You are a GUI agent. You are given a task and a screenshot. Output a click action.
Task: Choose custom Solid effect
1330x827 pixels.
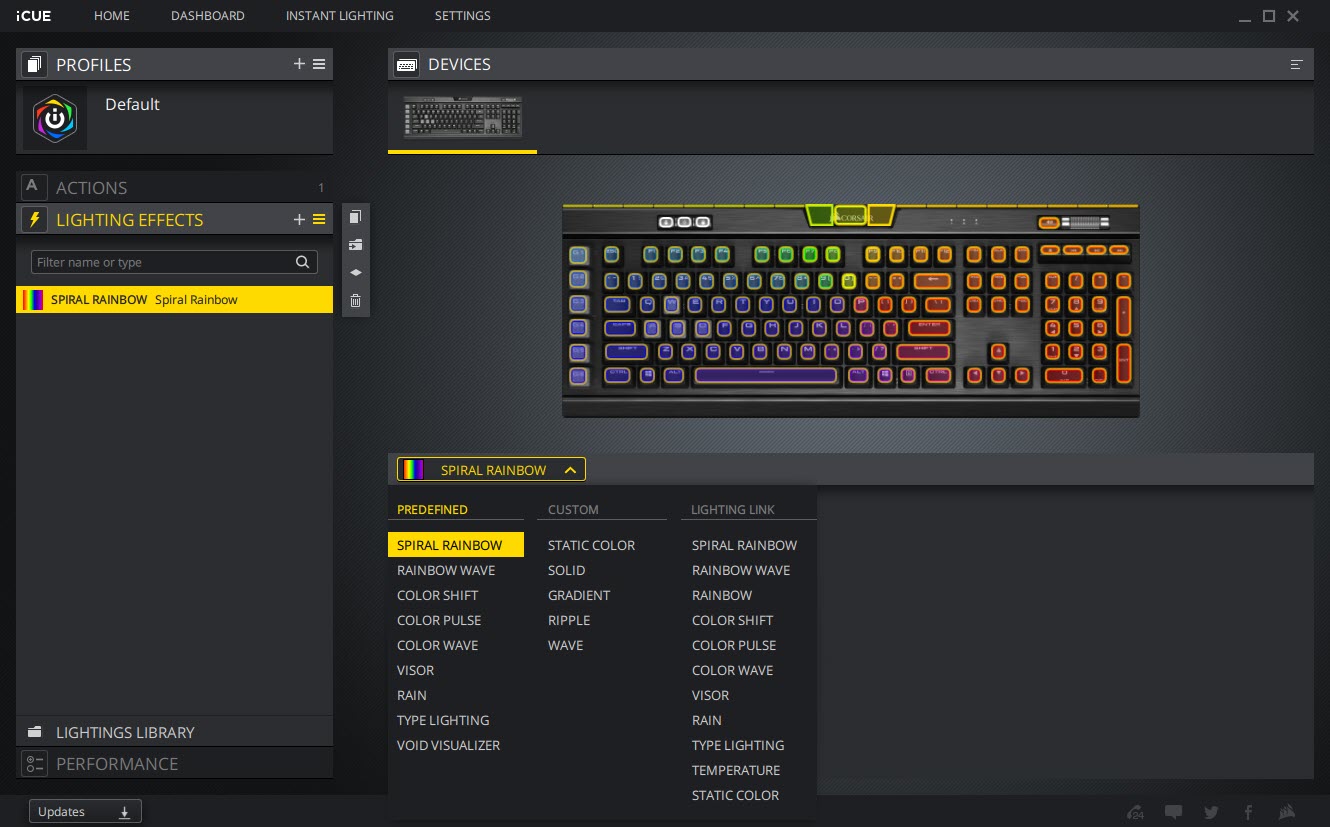566,570
